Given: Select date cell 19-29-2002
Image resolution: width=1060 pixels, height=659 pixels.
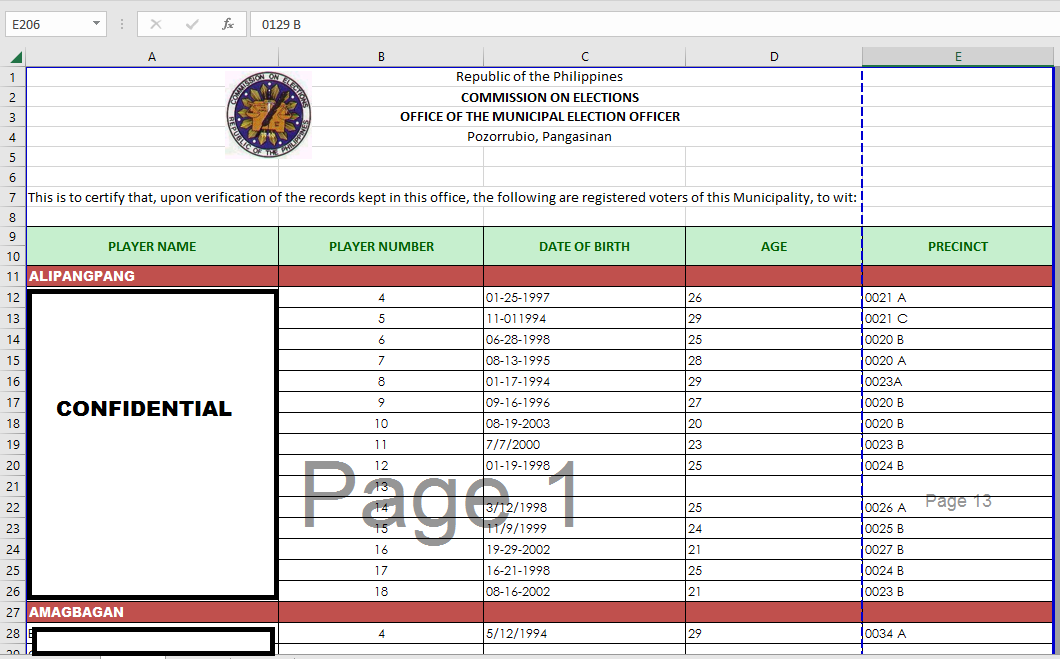Looking at the screenshot, I should coord(585,550).
